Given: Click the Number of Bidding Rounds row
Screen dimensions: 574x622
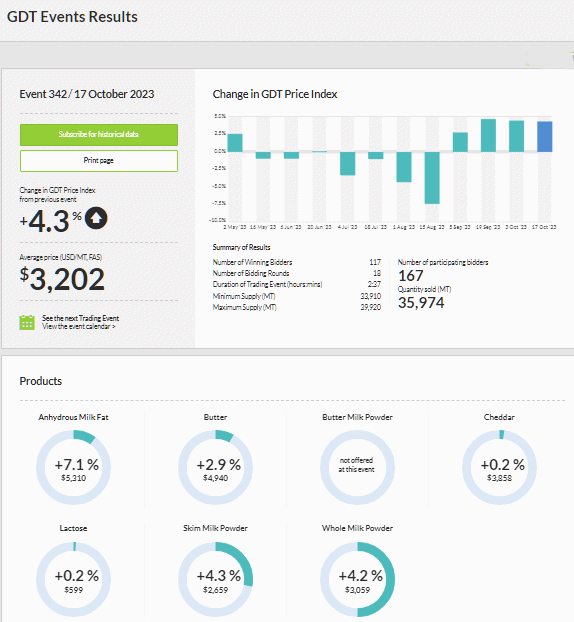Looking at the screenshot, I should 297,273.
